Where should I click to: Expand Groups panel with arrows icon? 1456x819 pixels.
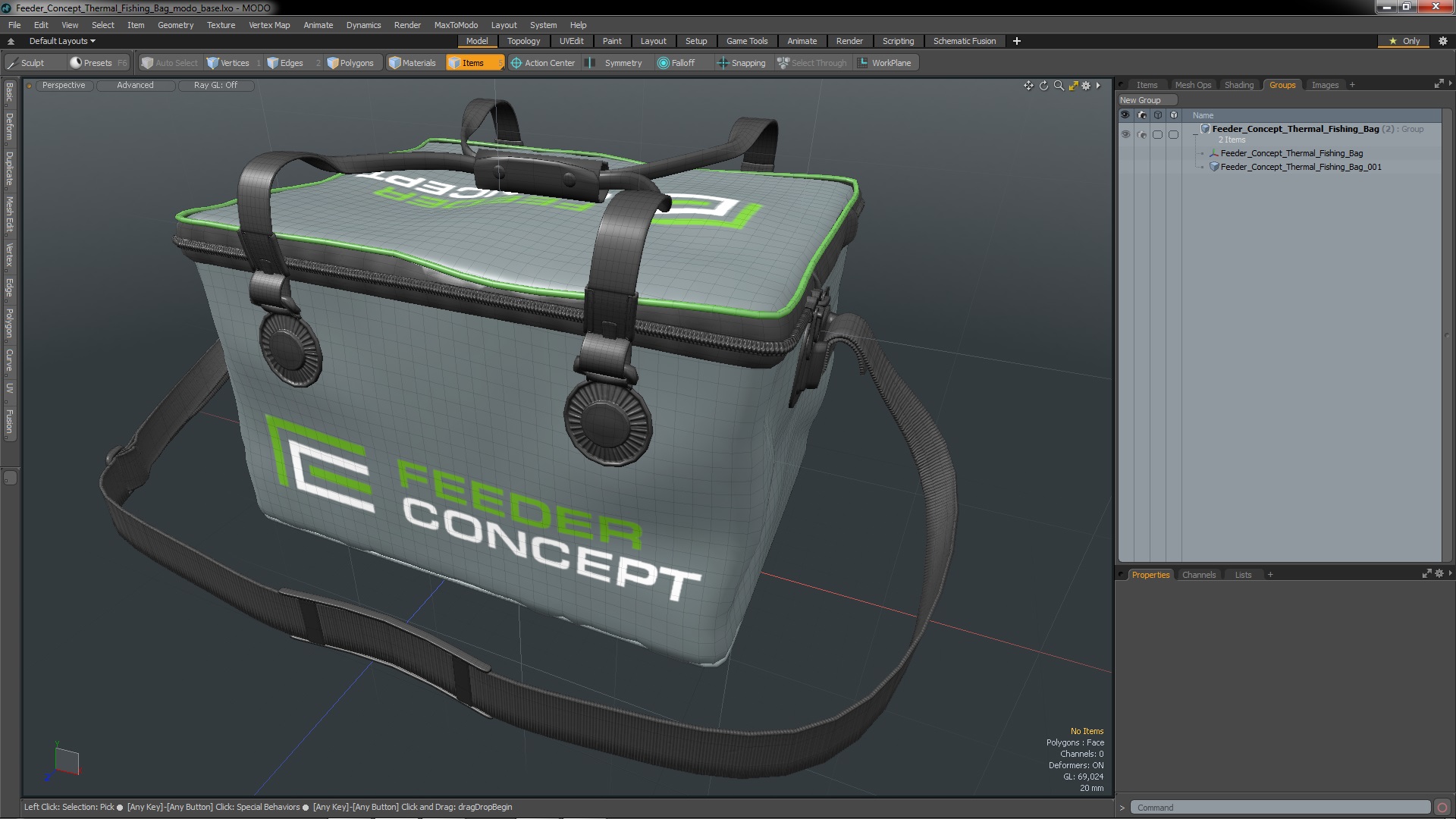pos(1439,84)
